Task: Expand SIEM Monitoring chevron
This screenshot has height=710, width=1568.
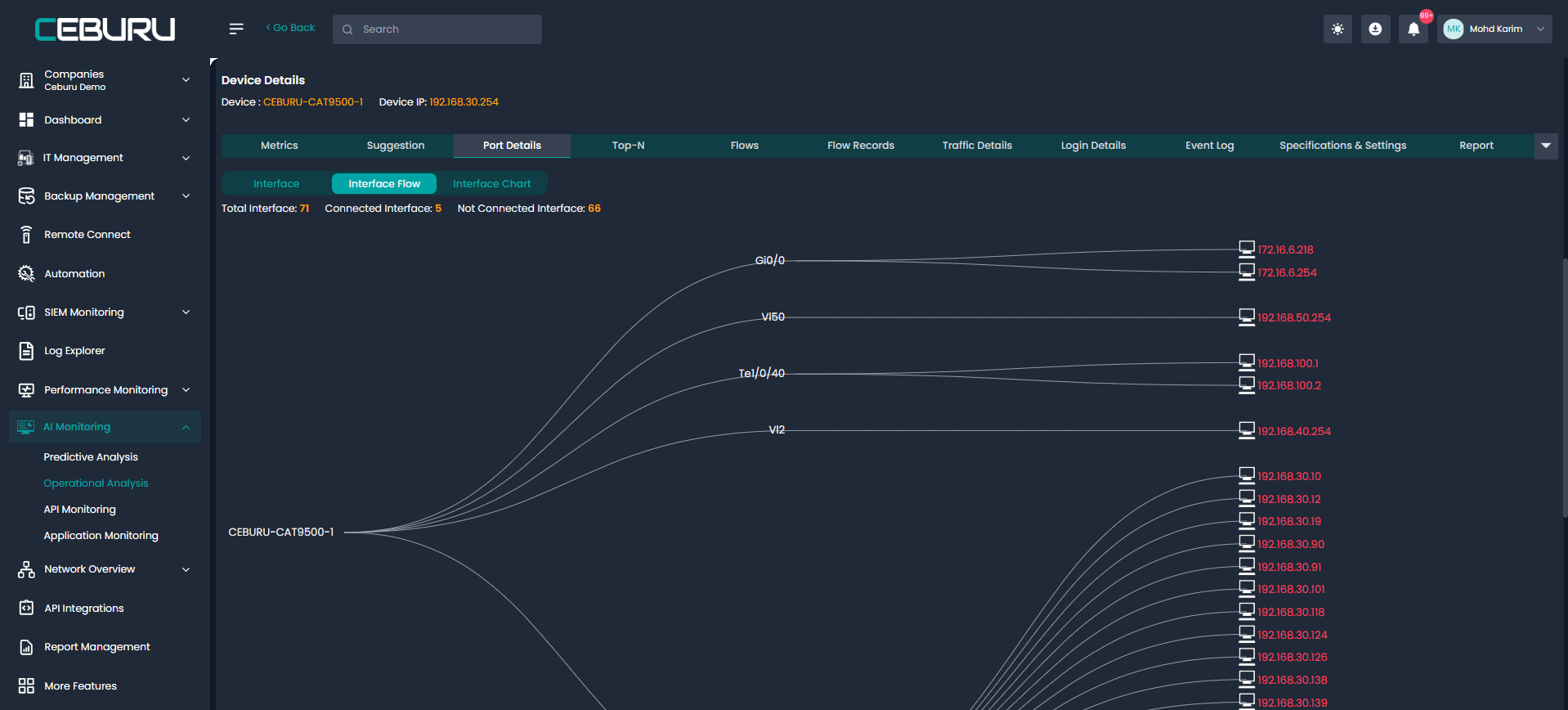Action: point(186,312)
